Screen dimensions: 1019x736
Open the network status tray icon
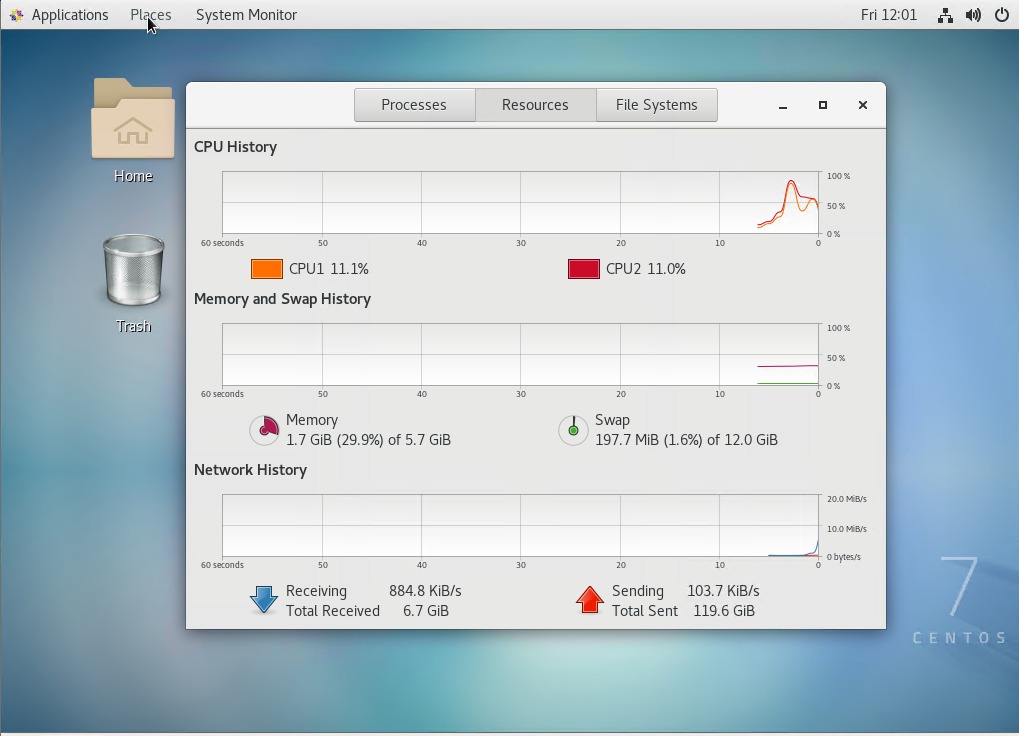[945, 15]
